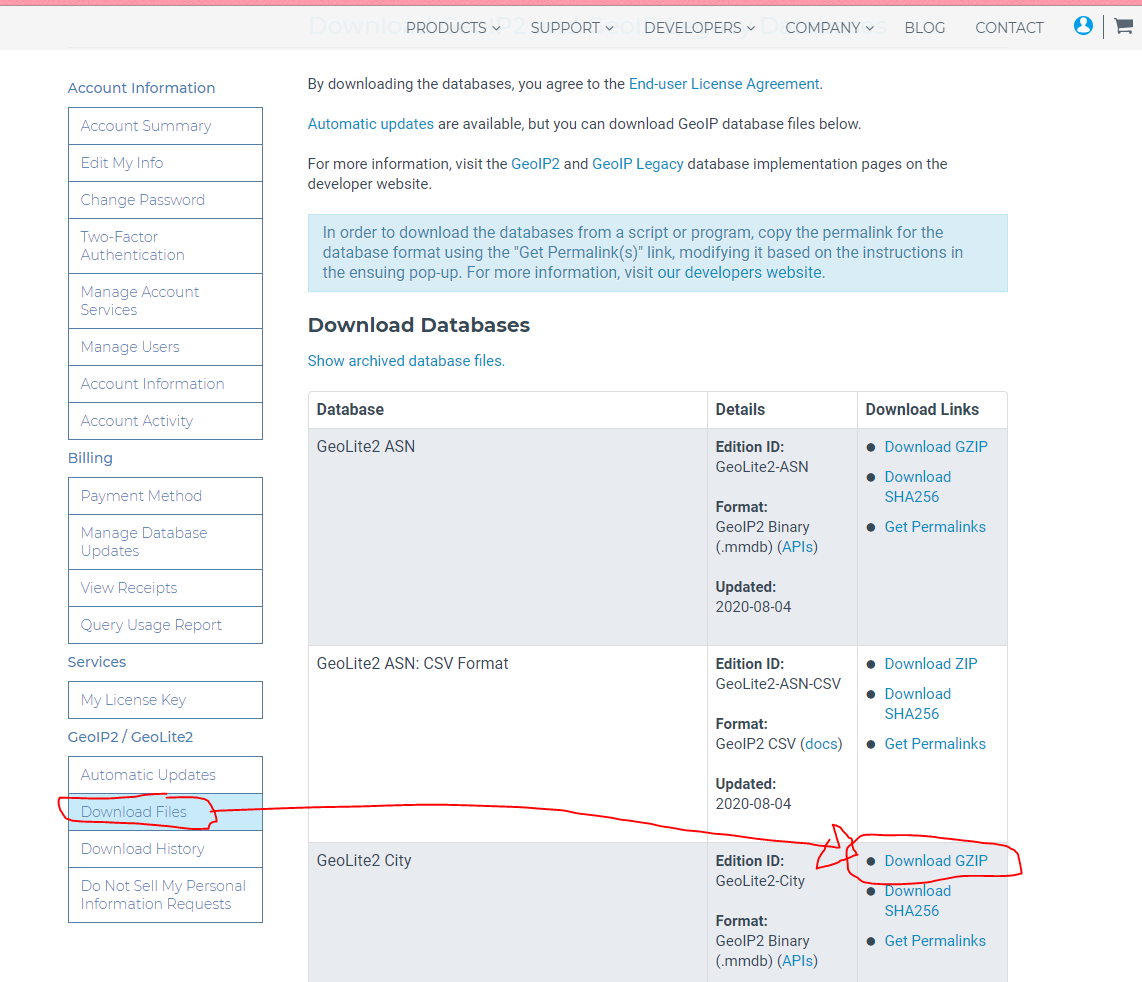Get Permalinks for GeoLite2 ASN CSV
The width and height of the screenshot is (1142, 982).
coord(935,744)
